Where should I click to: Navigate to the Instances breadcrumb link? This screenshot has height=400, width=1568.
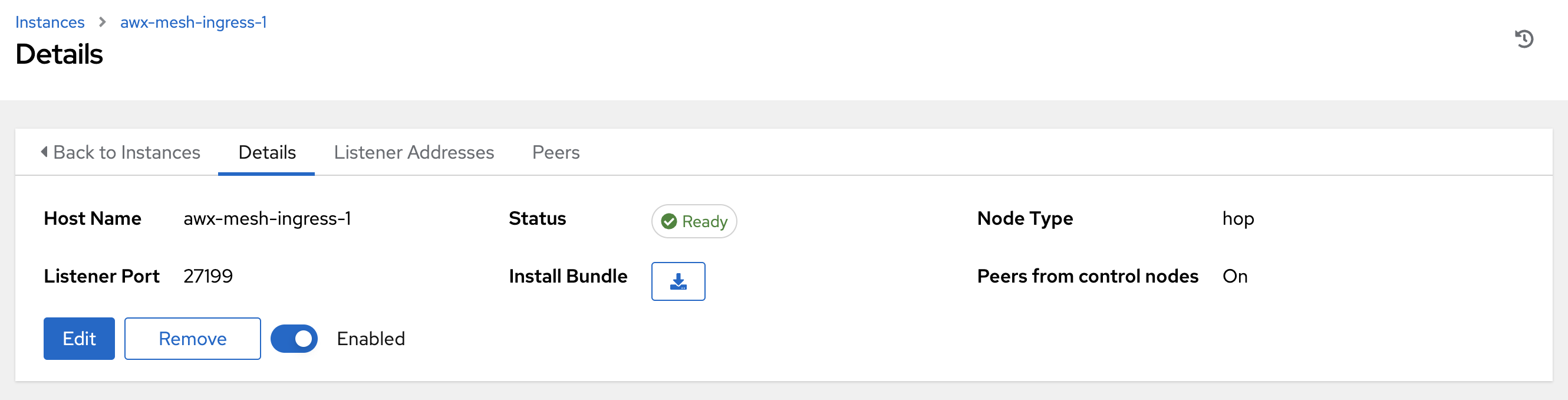tap(50, 22)
